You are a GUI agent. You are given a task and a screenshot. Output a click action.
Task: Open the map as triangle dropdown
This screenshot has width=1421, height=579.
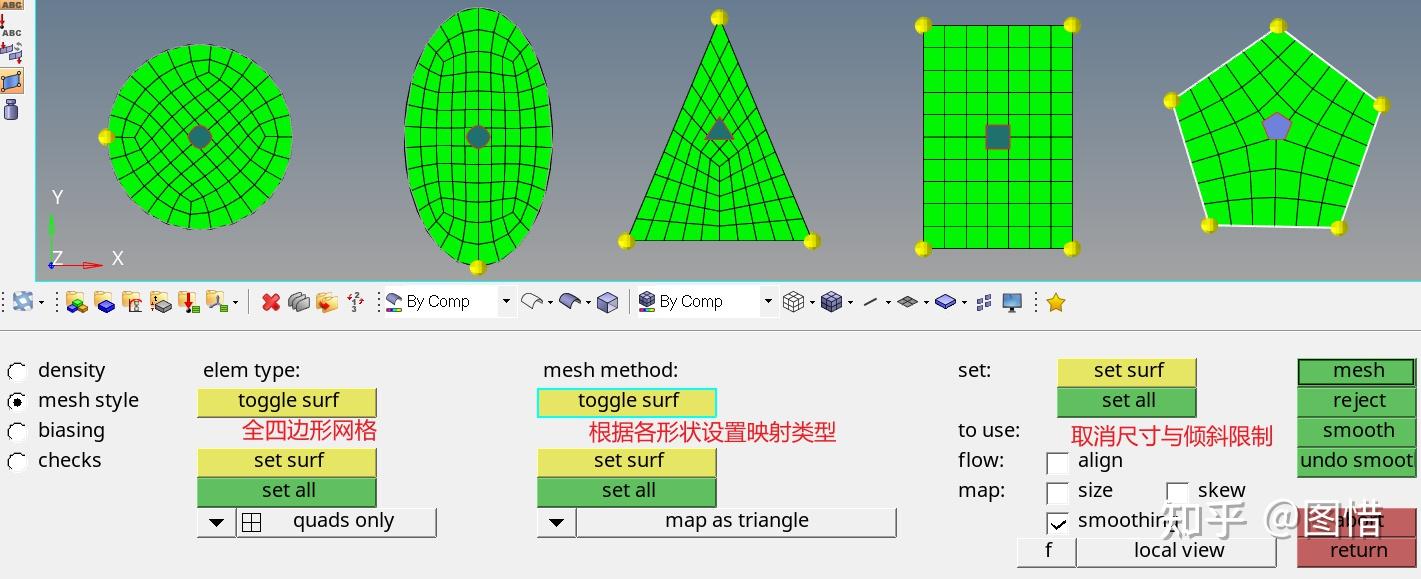[x=556, y=521]
